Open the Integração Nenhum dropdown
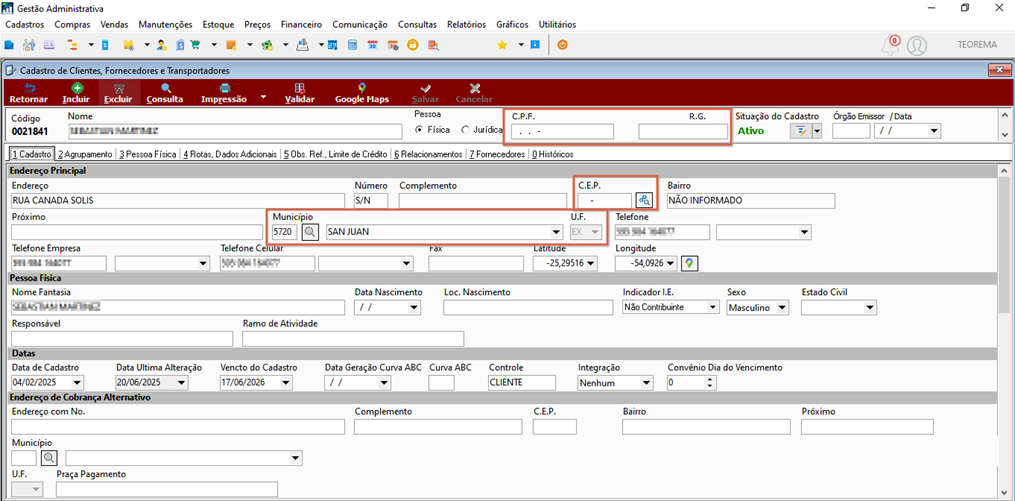1015x501 pixels. point(646,383)
